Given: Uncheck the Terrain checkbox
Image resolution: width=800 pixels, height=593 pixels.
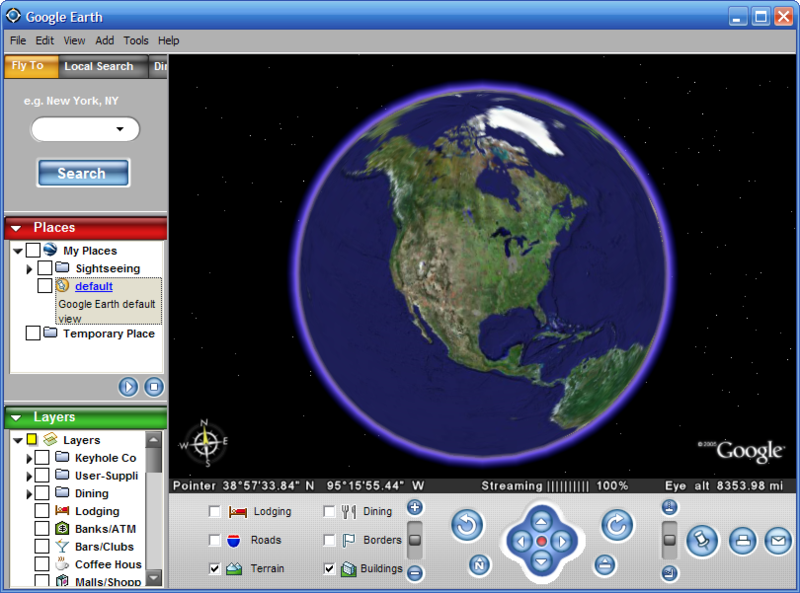Looking at the screenshot, I should (215, 569).
